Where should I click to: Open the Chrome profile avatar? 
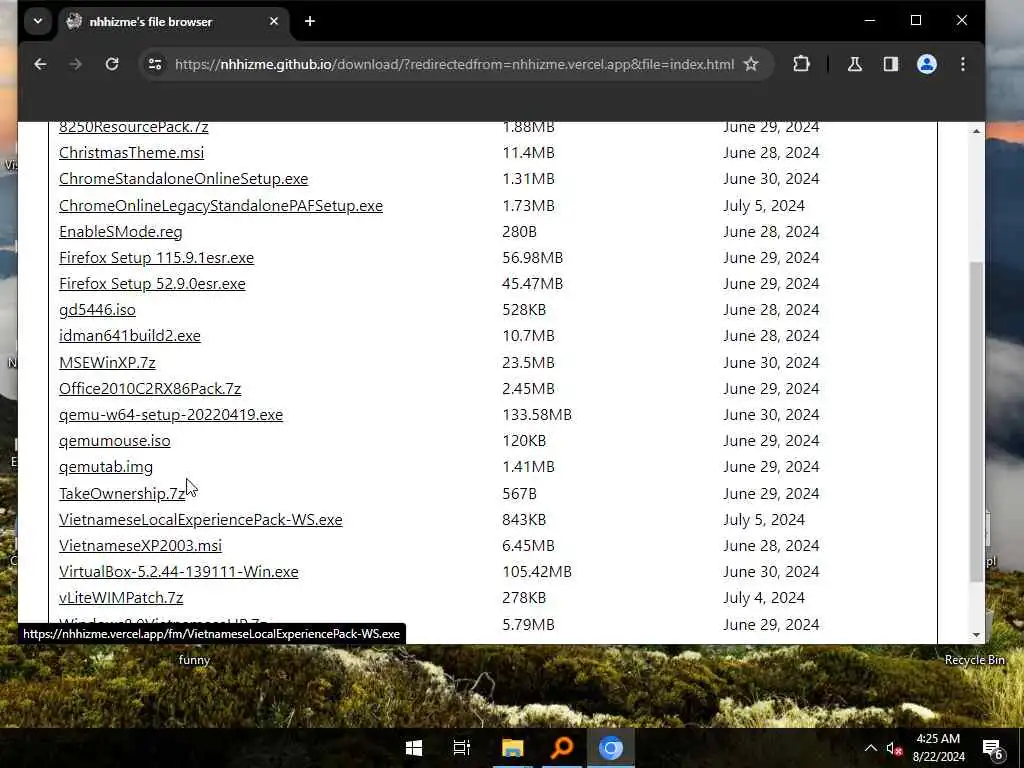(927, 64)
